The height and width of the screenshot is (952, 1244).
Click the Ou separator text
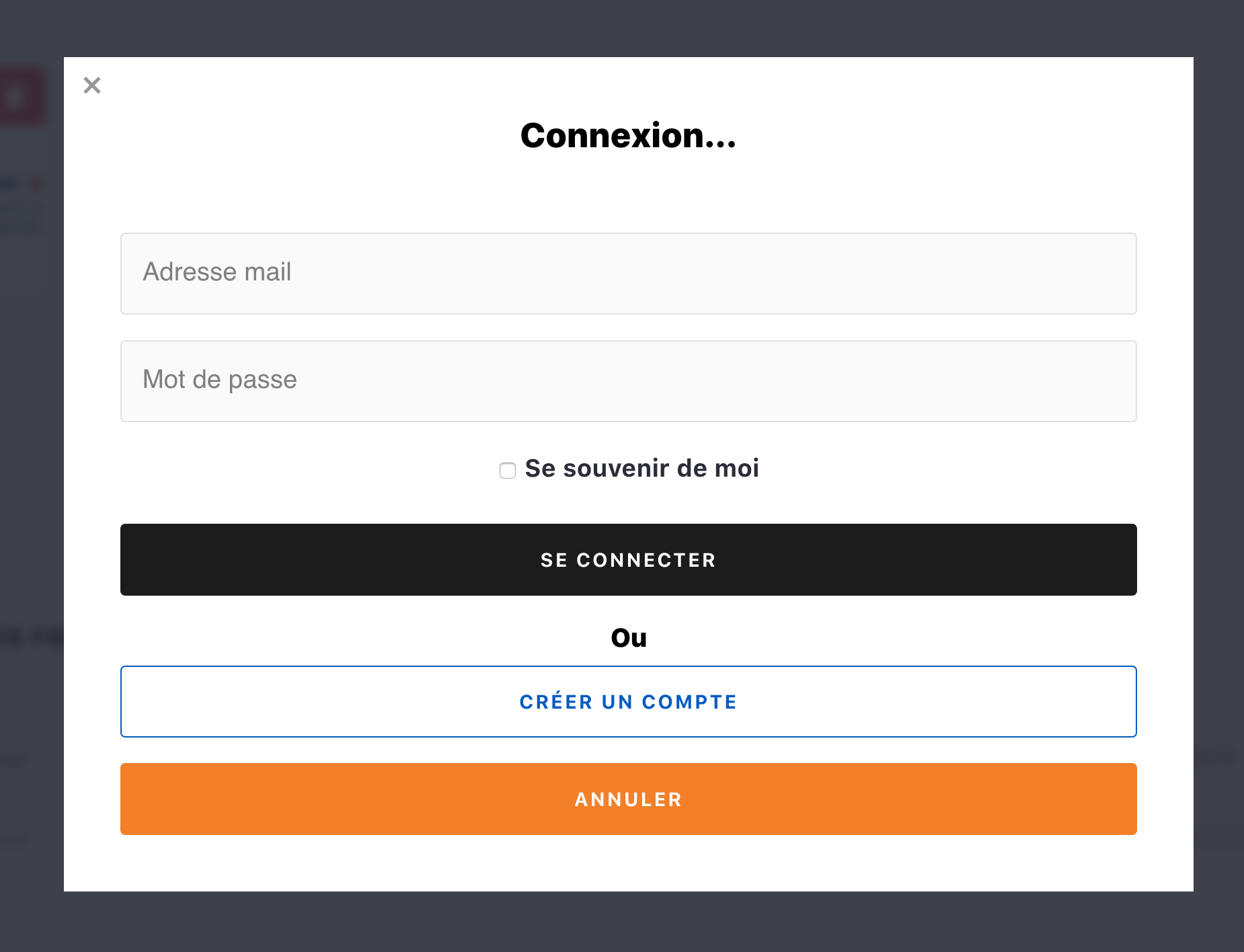[628, 638]
